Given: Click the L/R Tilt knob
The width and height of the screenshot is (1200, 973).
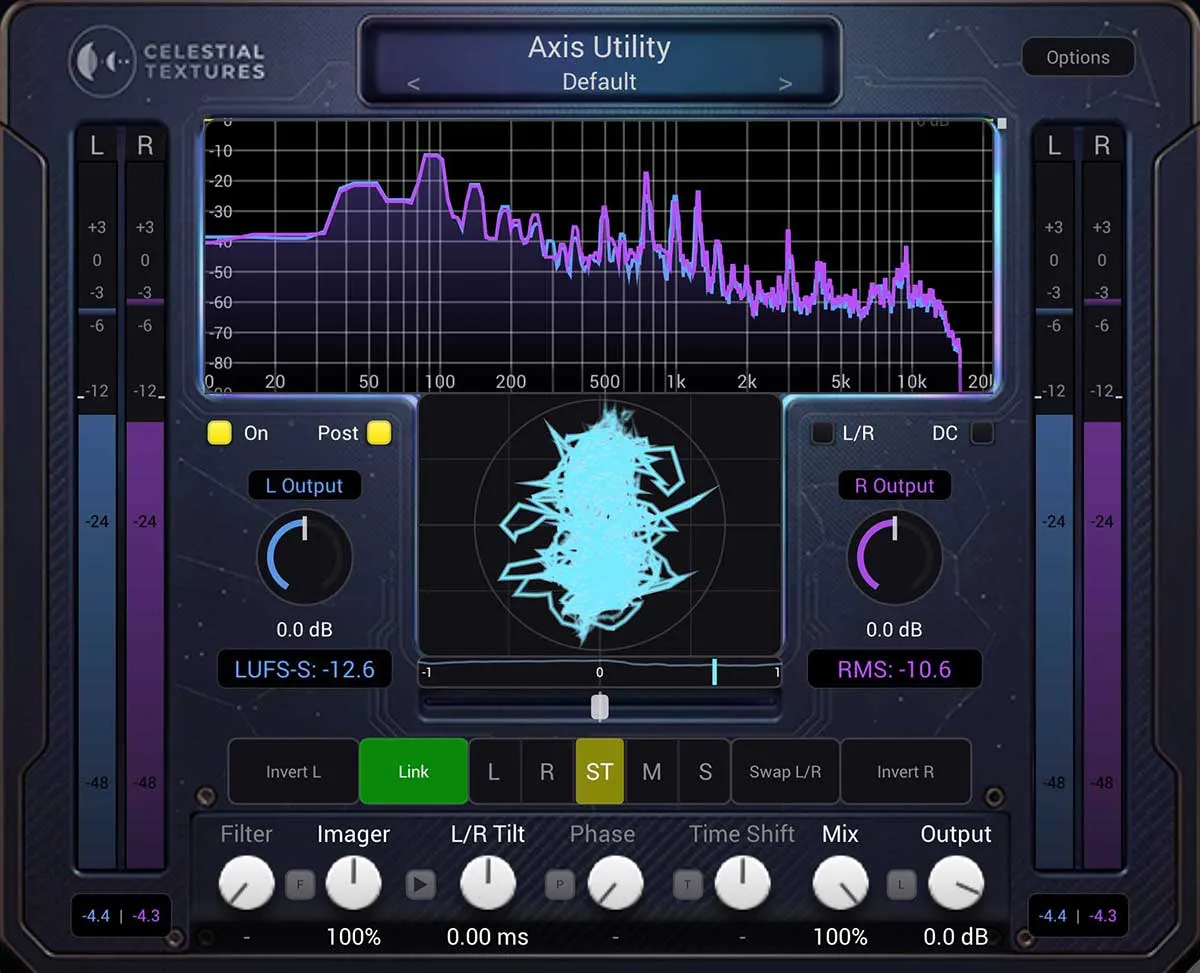Looking at the screenshot, I should pyautogui.click(x=488, y=884).
